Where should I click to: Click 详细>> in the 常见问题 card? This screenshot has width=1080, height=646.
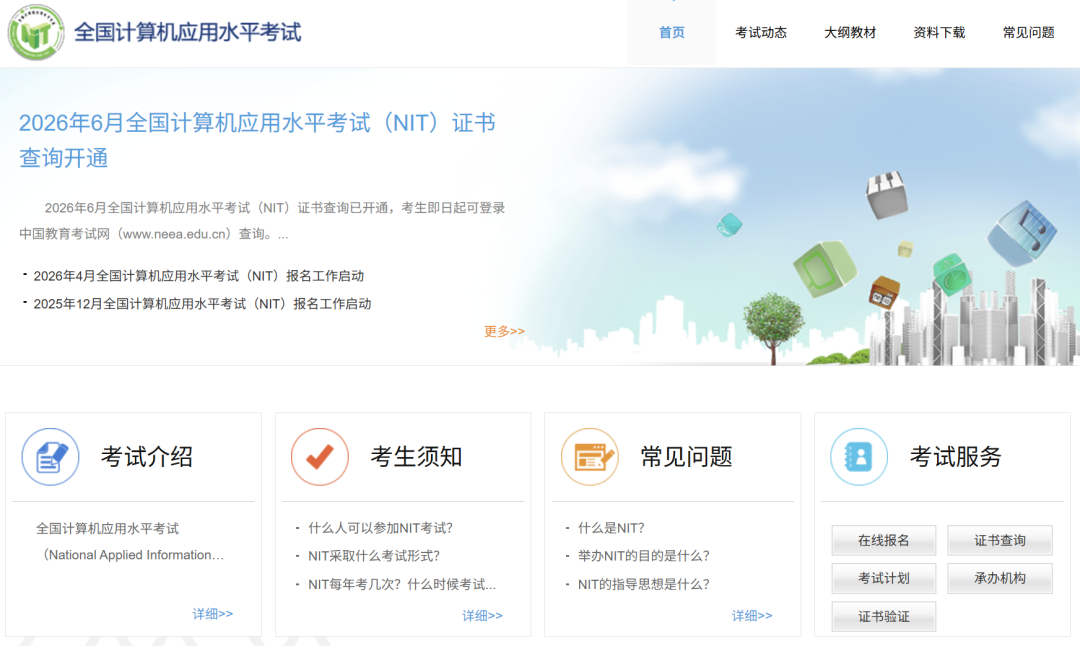point(752,616)
